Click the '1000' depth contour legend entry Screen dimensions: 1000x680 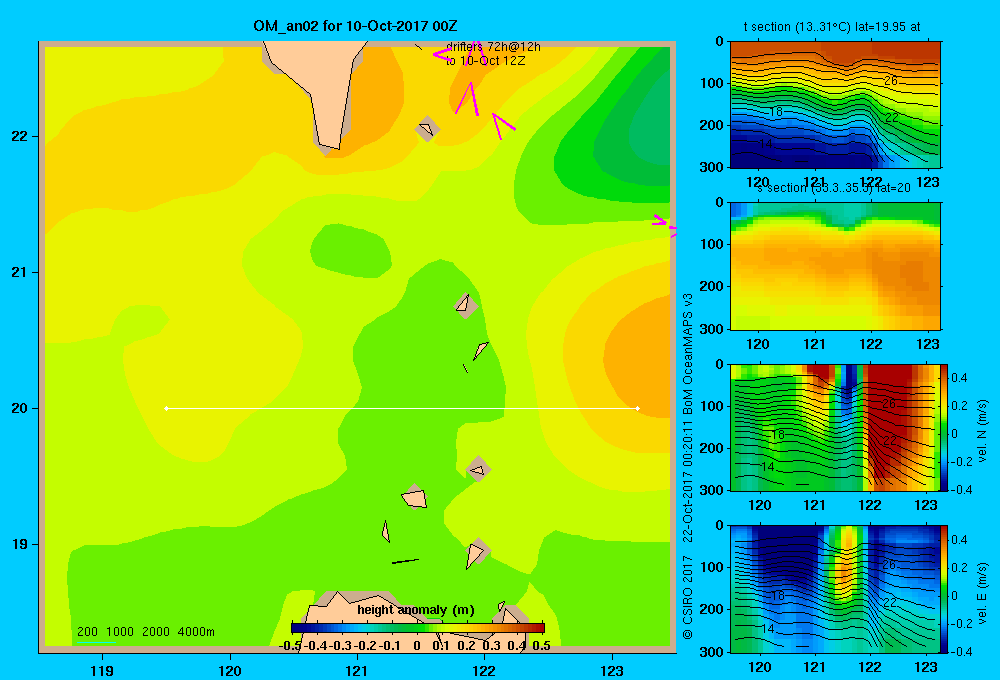[x=120, y=632]
